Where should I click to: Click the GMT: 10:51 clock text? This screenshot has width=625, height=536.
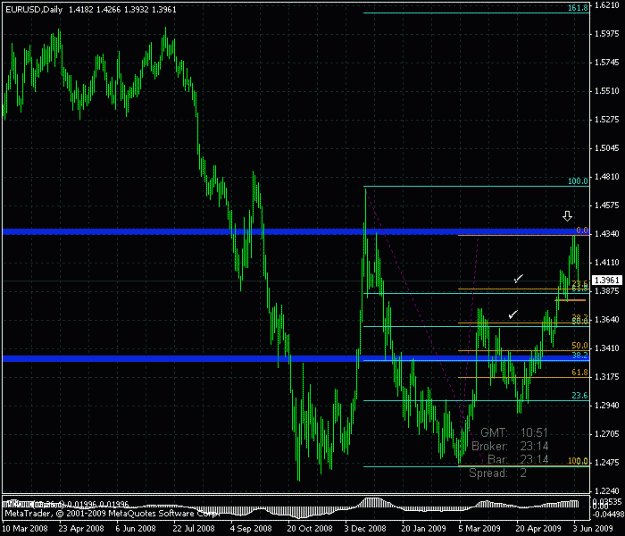(x=514, y=433)
